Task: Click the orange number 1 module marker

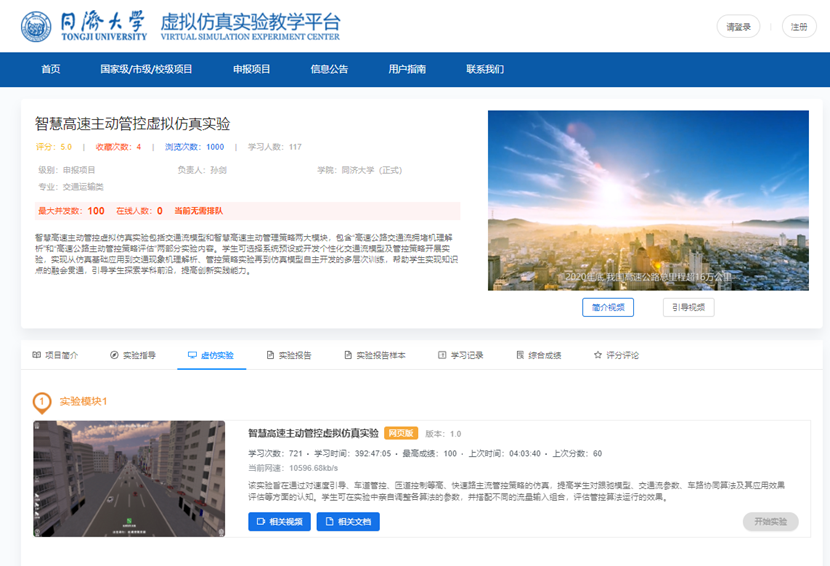Action: click(x=42, y=402)
